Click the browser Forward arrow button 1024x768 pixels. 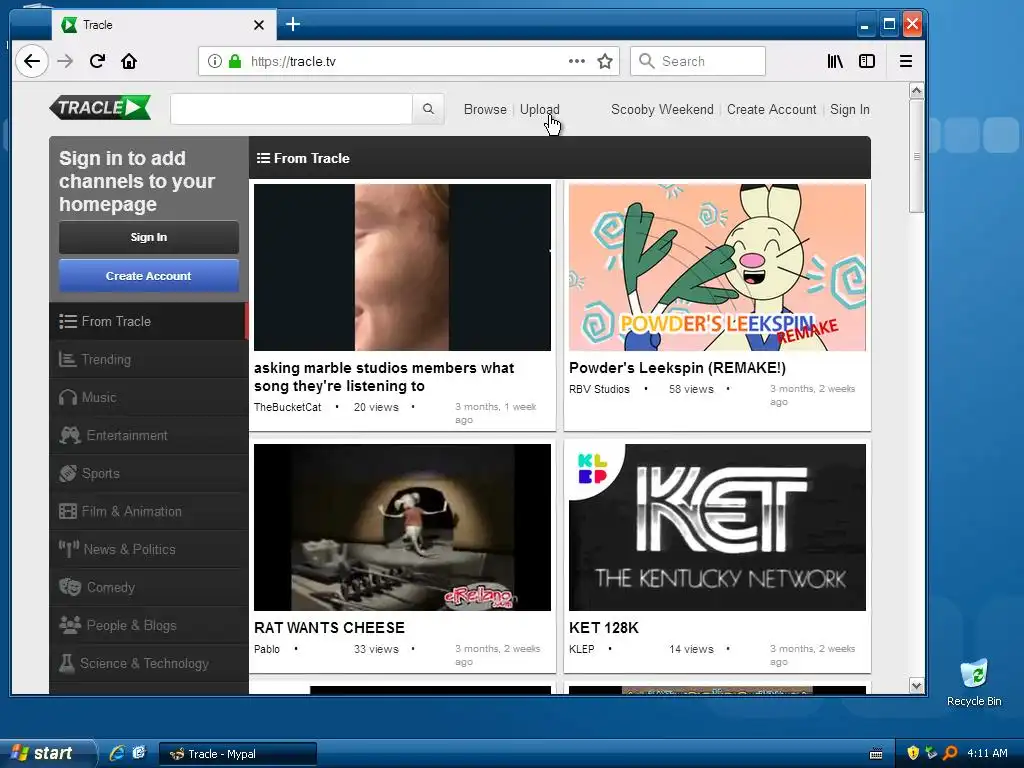(x=65, y=61)
